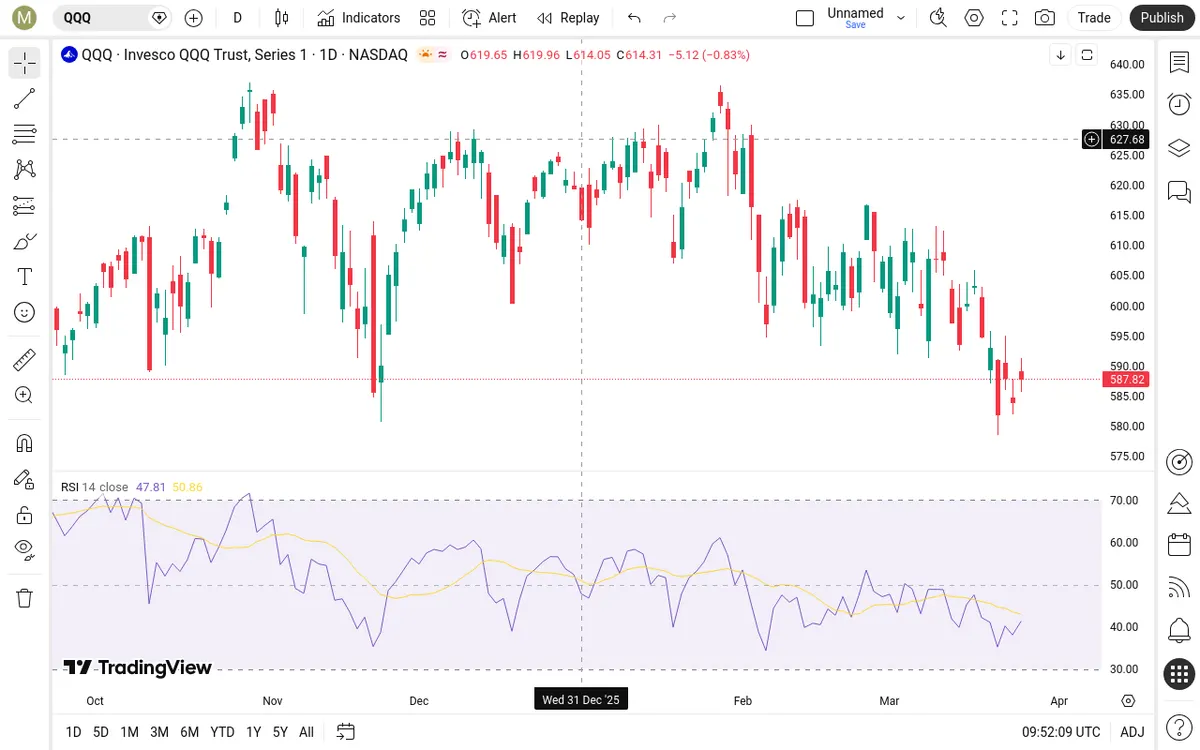
Task: Remove drawings with trash icon
Action: point(25,598)
